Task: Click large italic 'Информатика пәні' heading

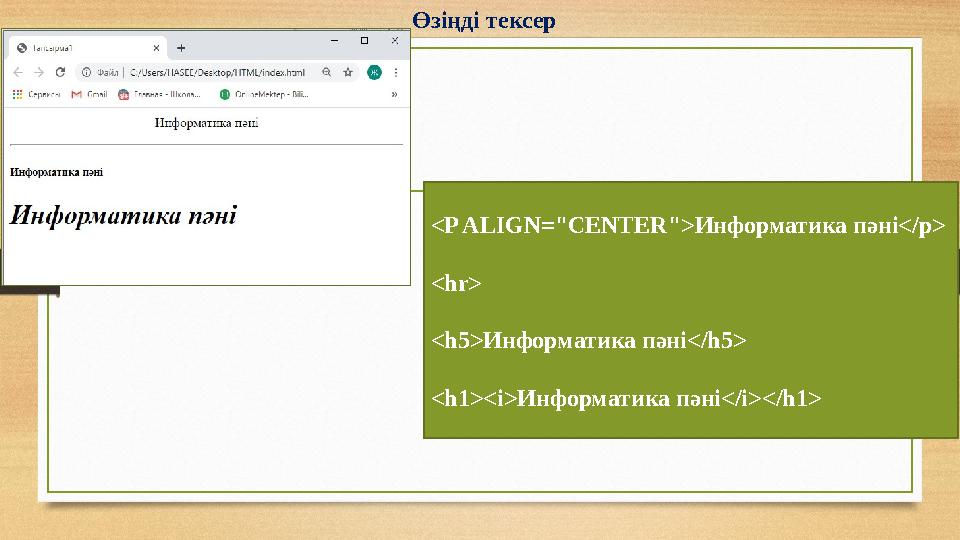Action: [122, 215]
